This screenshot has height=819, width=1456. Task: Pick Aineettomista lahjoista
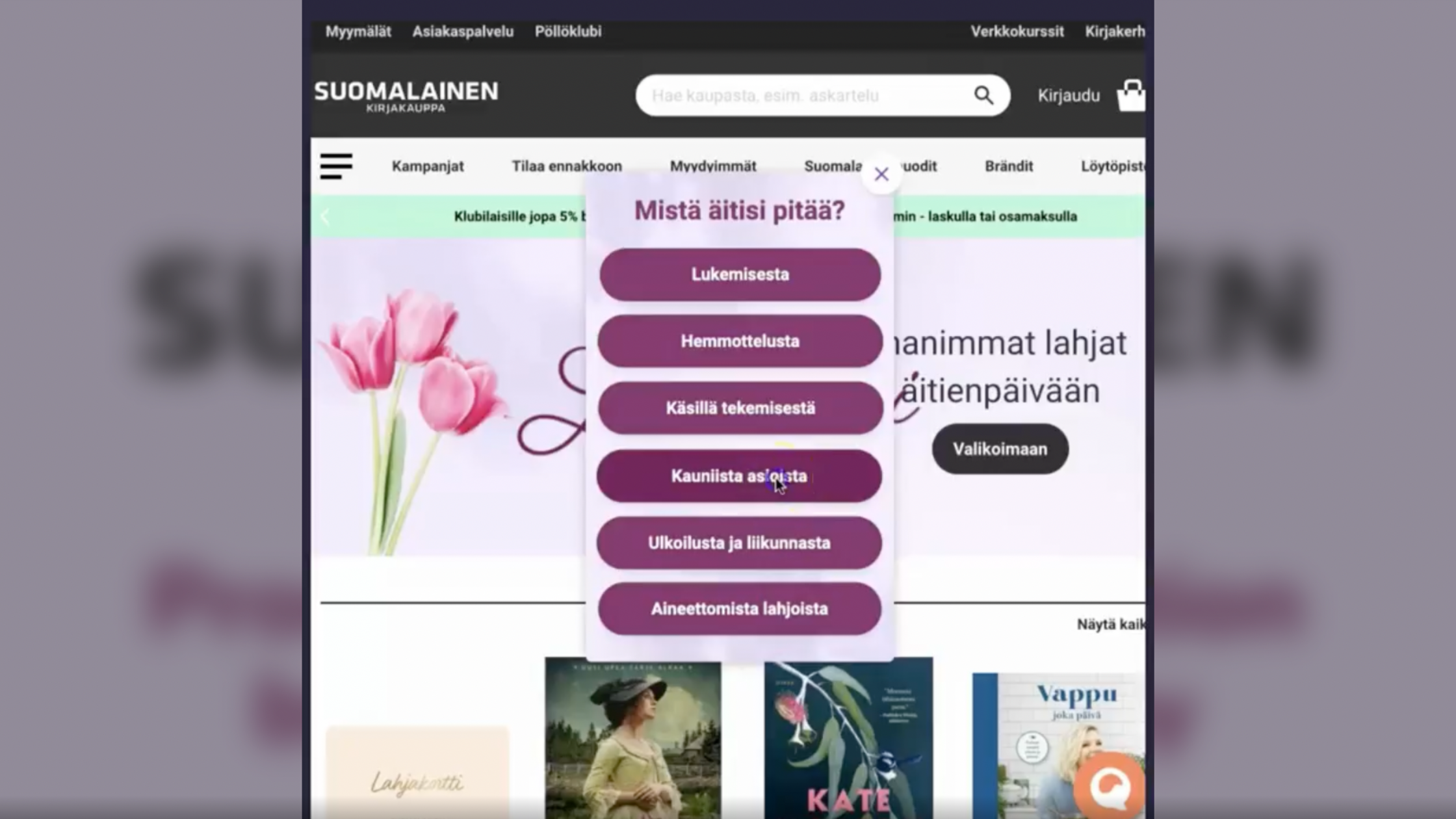coord(739,609)
